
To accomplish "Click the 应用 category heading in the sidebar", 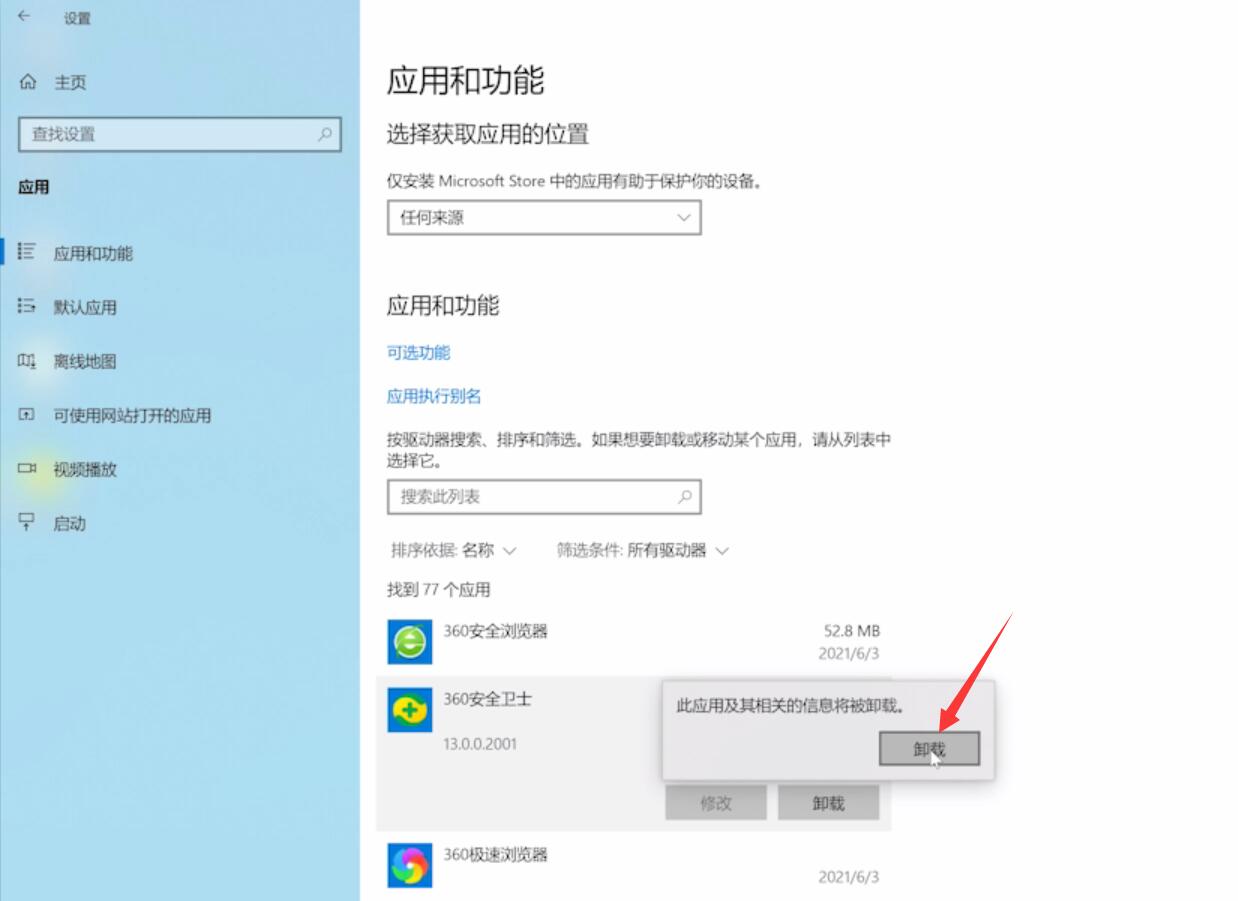I will 34,187.
